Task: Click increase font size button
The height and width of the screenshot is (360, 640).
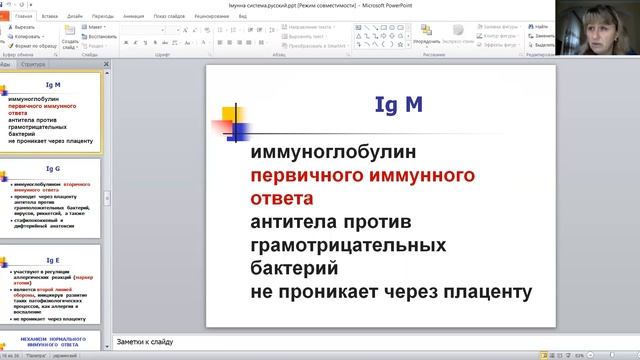Action: click(185, 30)
